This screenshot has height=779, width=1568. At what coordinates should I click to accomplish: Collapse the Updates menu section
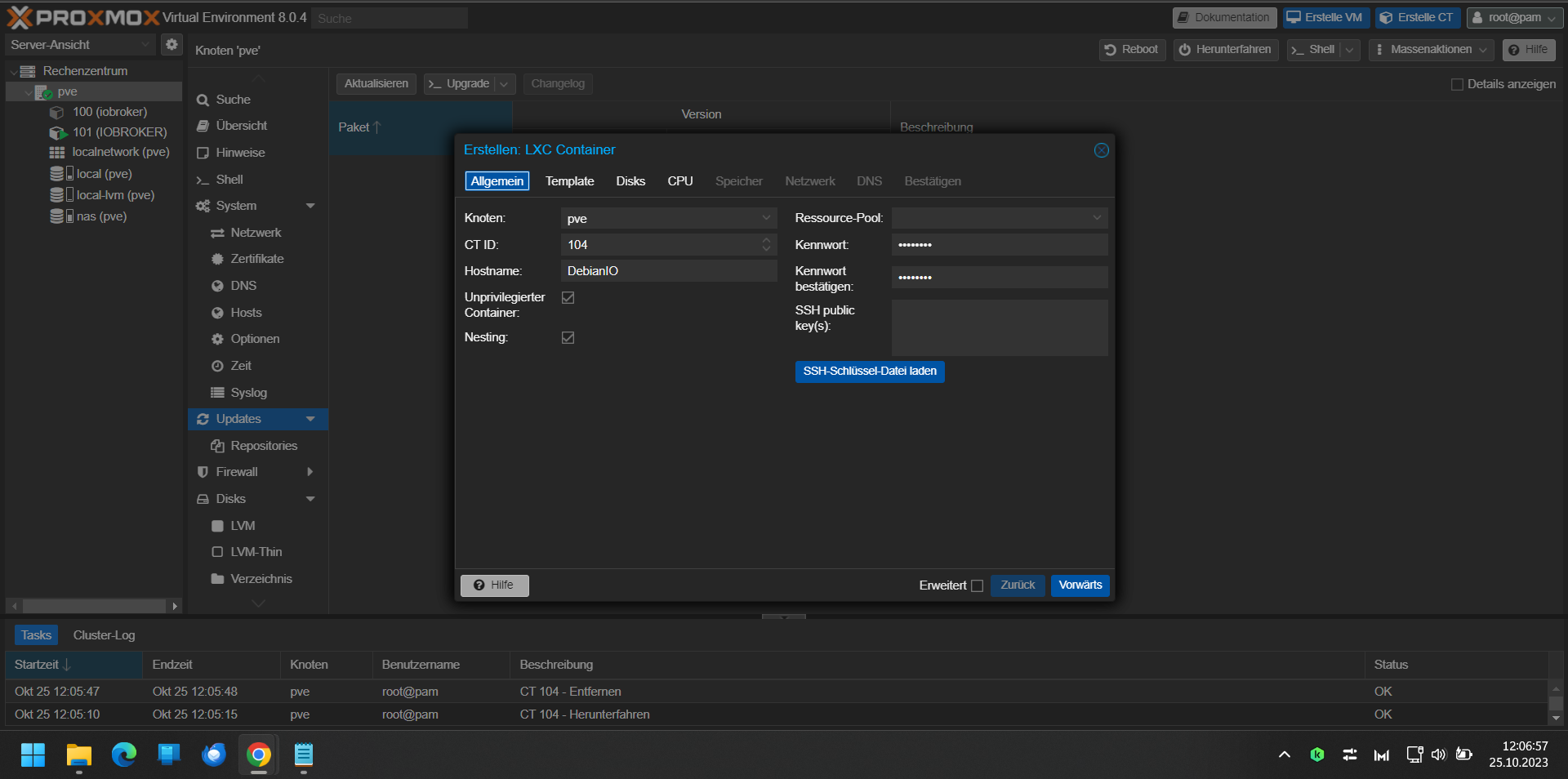click(310, 419)
